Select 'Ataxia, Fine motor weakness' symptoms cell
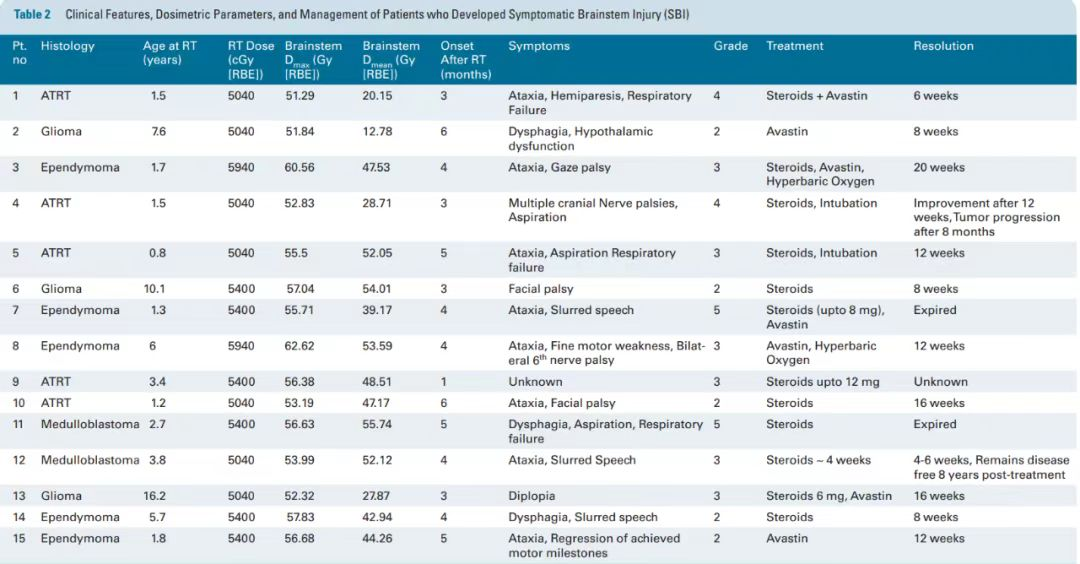Viewport: 1080px width, 564px height. point(606,353)
